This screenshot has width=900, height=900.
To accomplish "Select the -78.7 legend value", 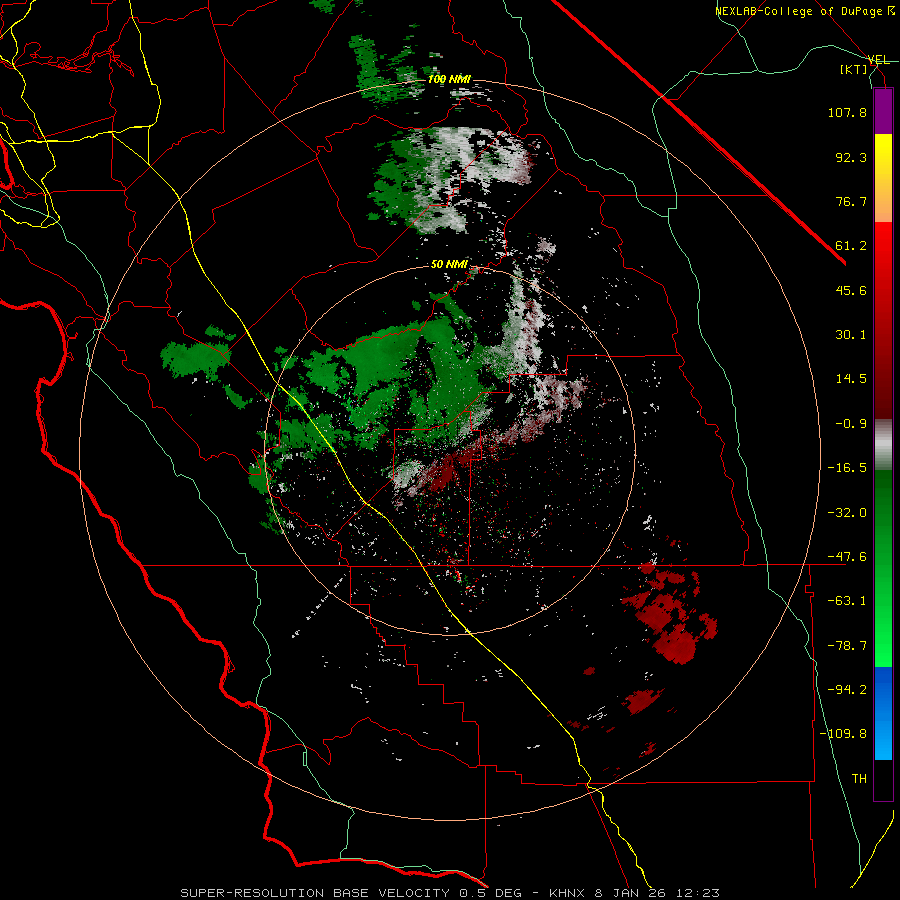I will click(847, 646).
